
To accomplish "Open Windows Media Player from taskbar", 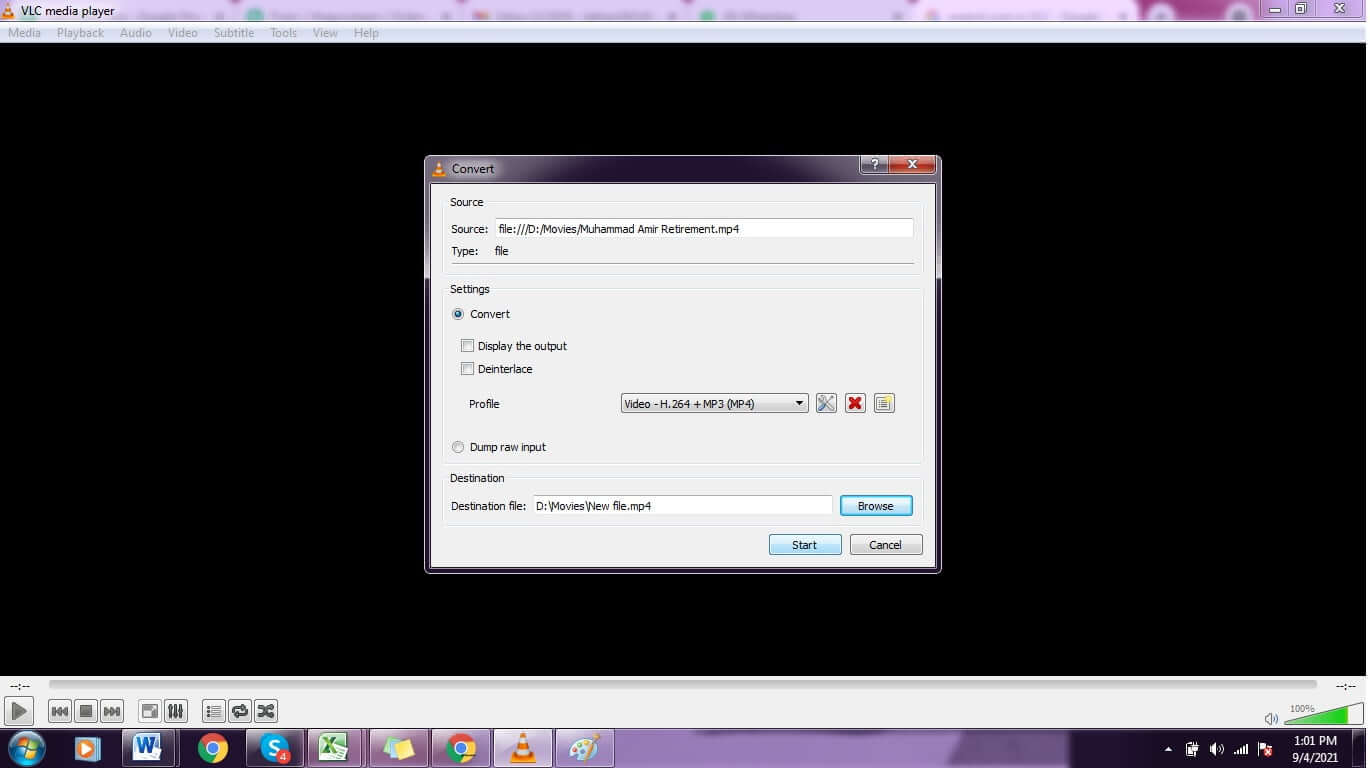I will point(87,748).
